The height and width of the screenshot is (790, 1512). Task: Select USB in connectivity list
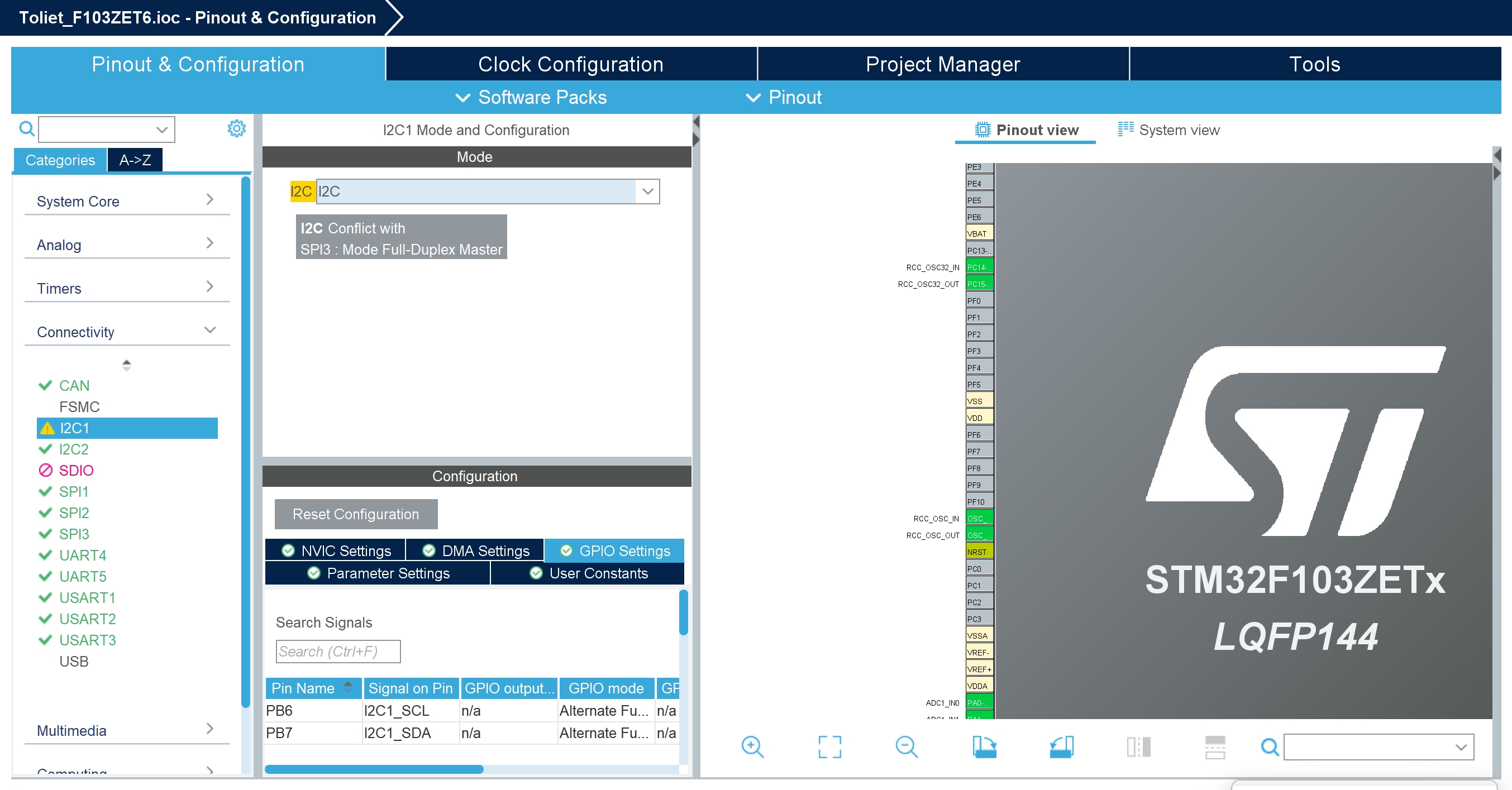74,661
